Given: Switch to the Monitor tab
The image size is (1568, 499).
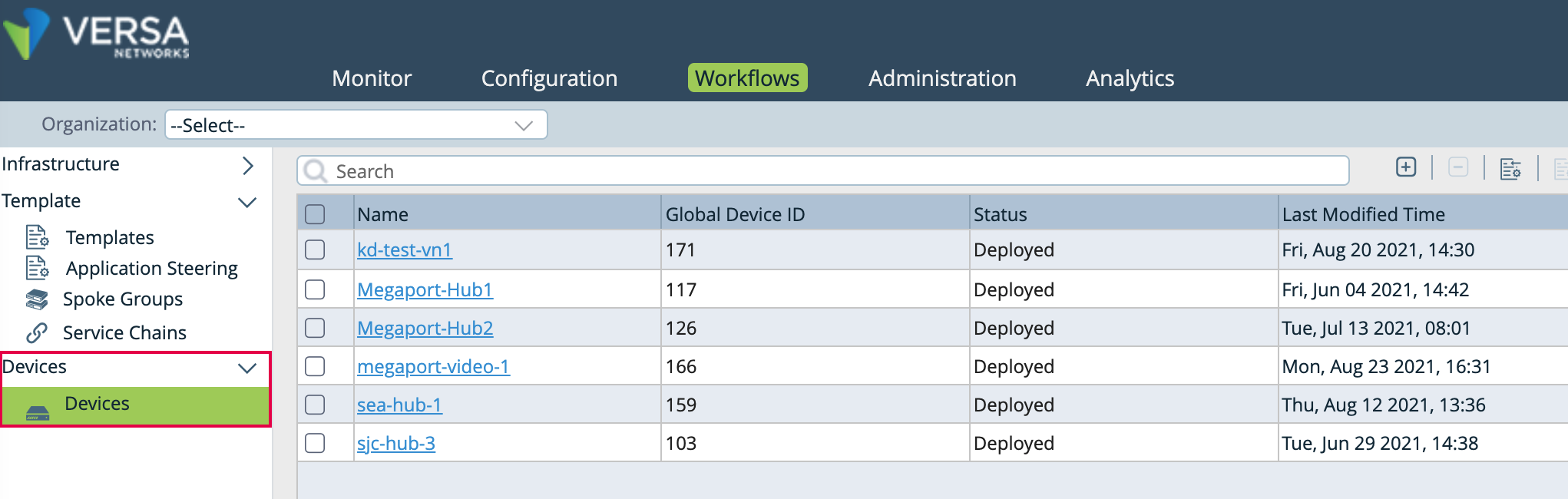Looking at the screenshot, I should (x=372, y=78).
